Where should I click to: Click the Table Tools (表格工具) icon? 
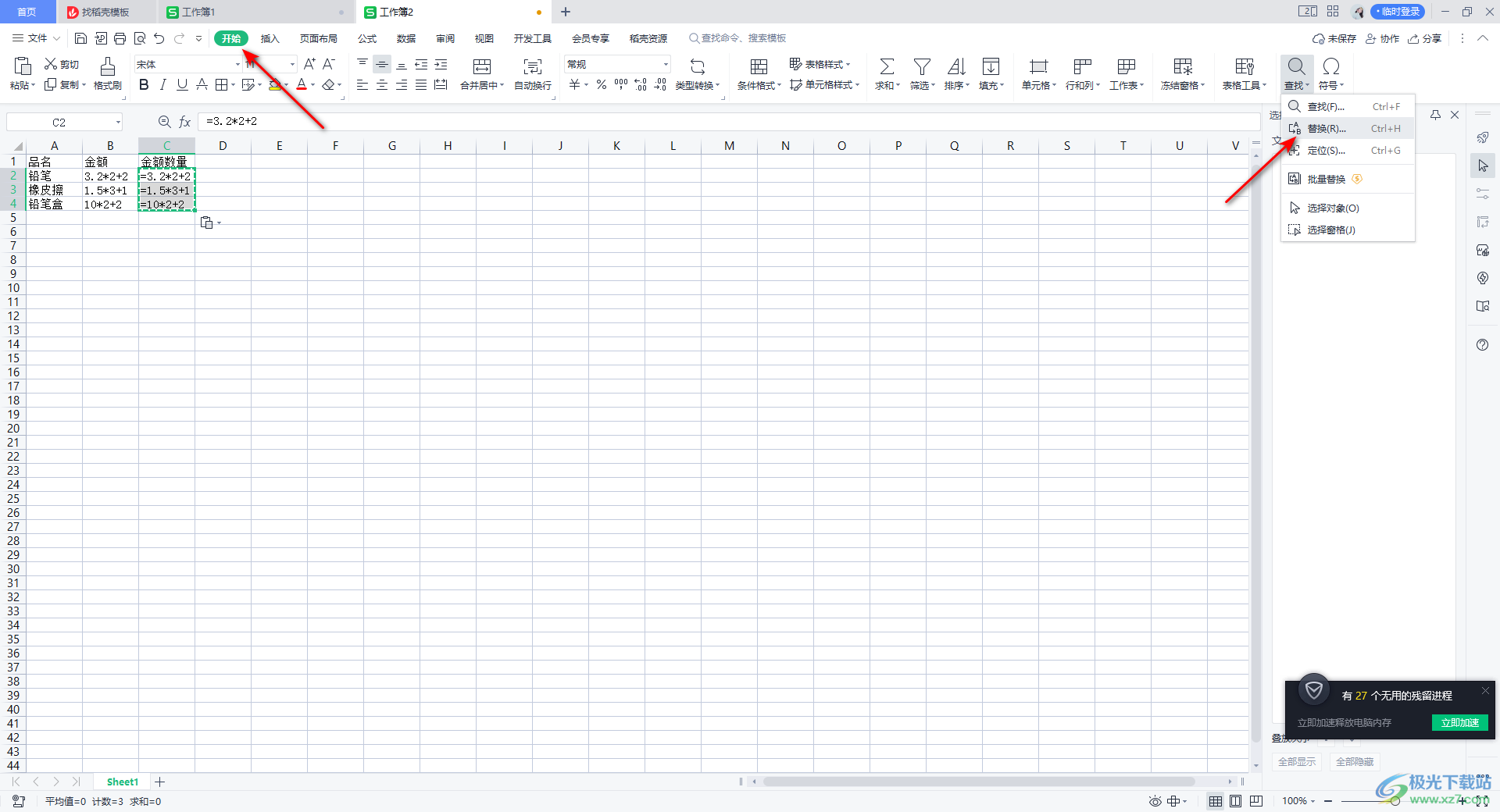pyautogui.click(x=1245, y=66)
